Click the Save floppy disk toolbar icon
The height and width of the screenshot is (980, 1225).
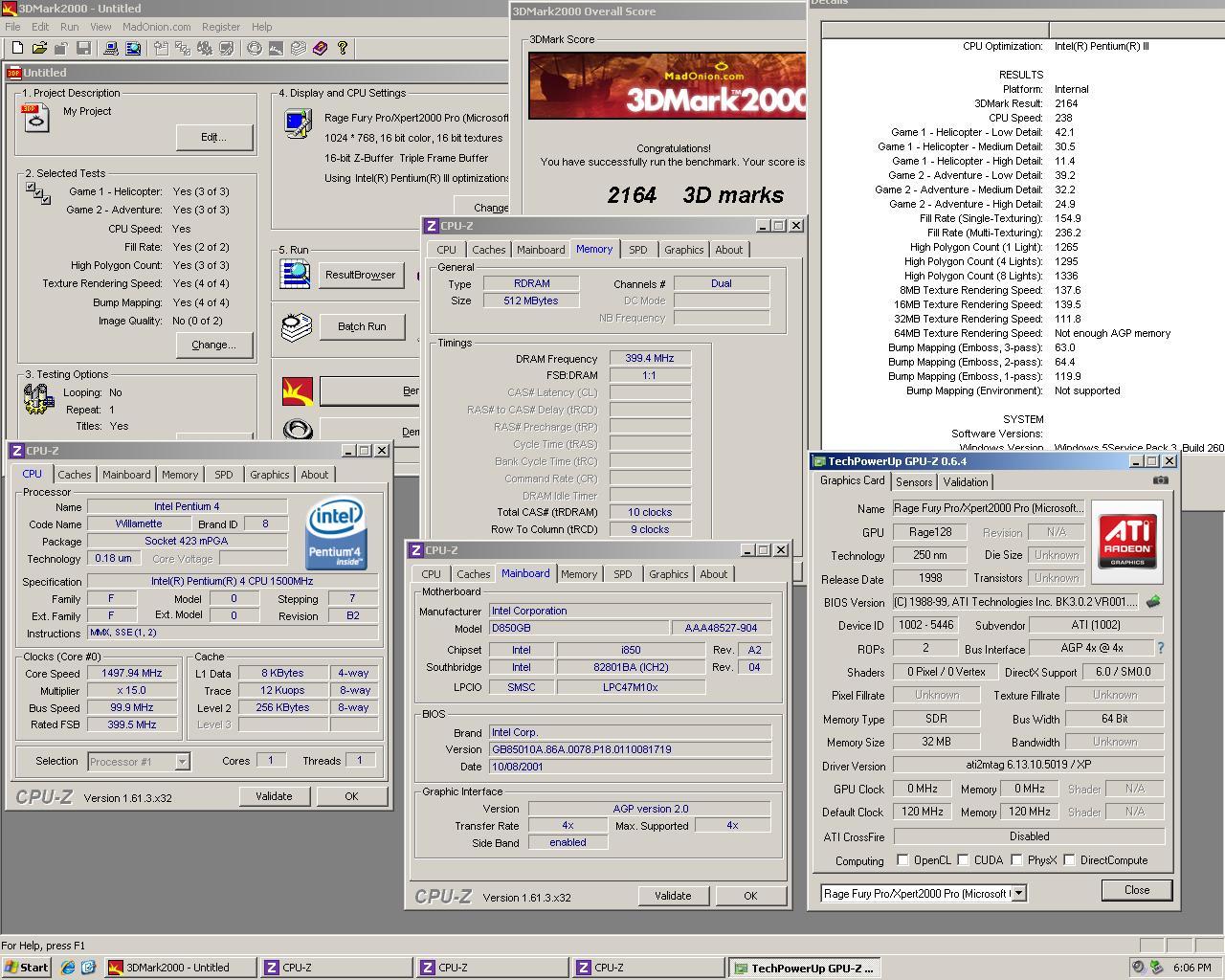[83, 48]
